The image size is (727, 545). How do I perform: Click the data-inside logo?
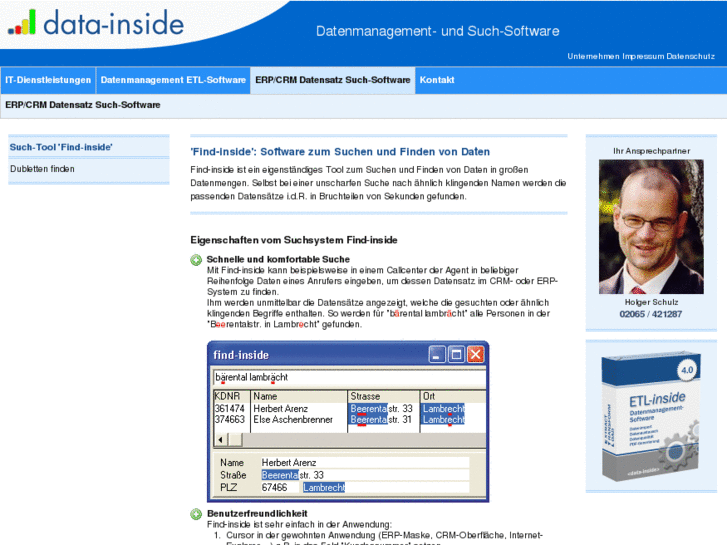point(96,23)
